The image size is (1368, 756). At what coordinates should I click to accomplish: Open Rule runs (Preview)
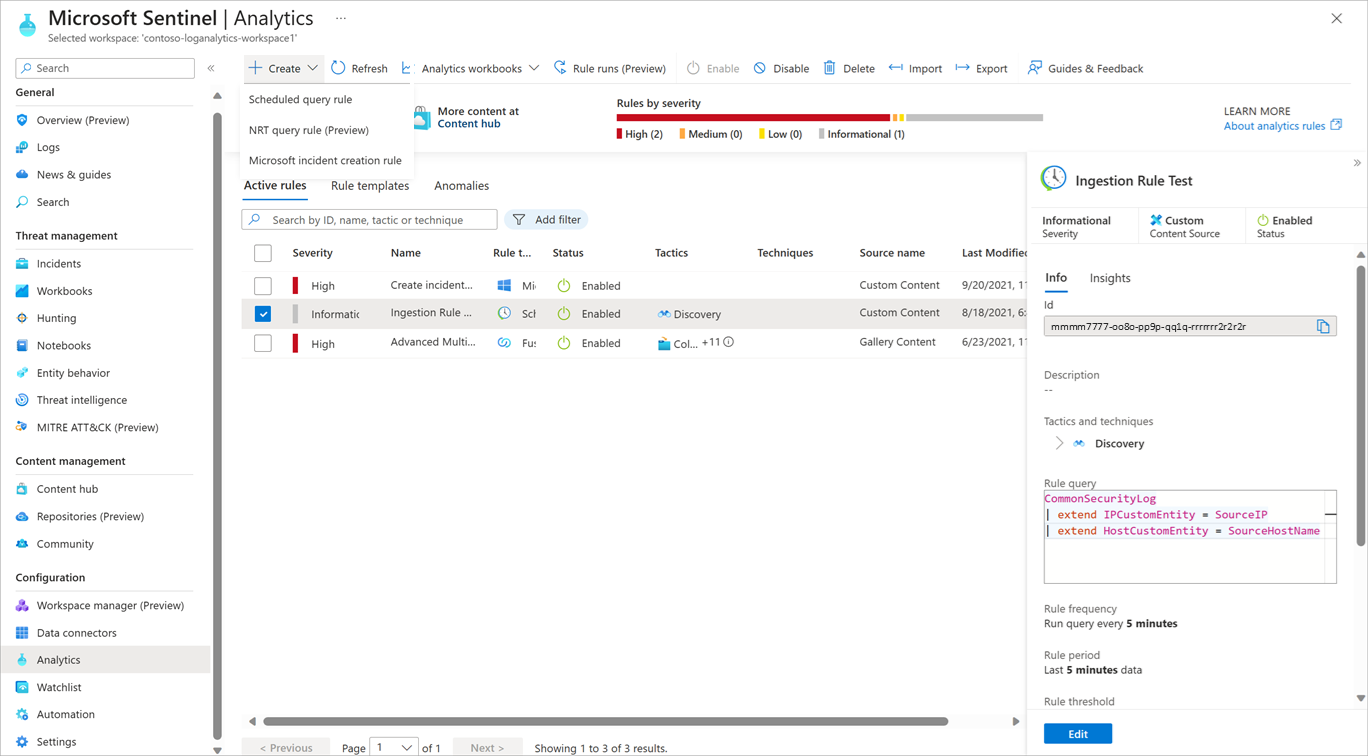[x=610, y=68]
